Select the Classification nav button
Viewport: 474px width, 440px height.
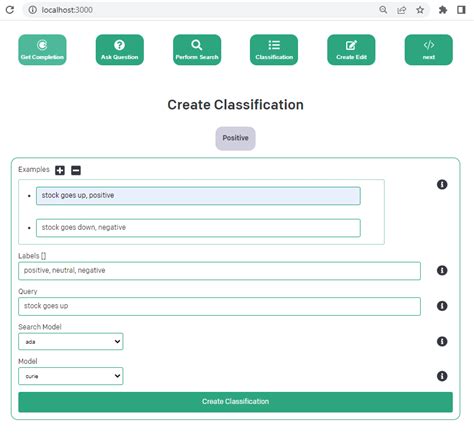coord(274,50)
